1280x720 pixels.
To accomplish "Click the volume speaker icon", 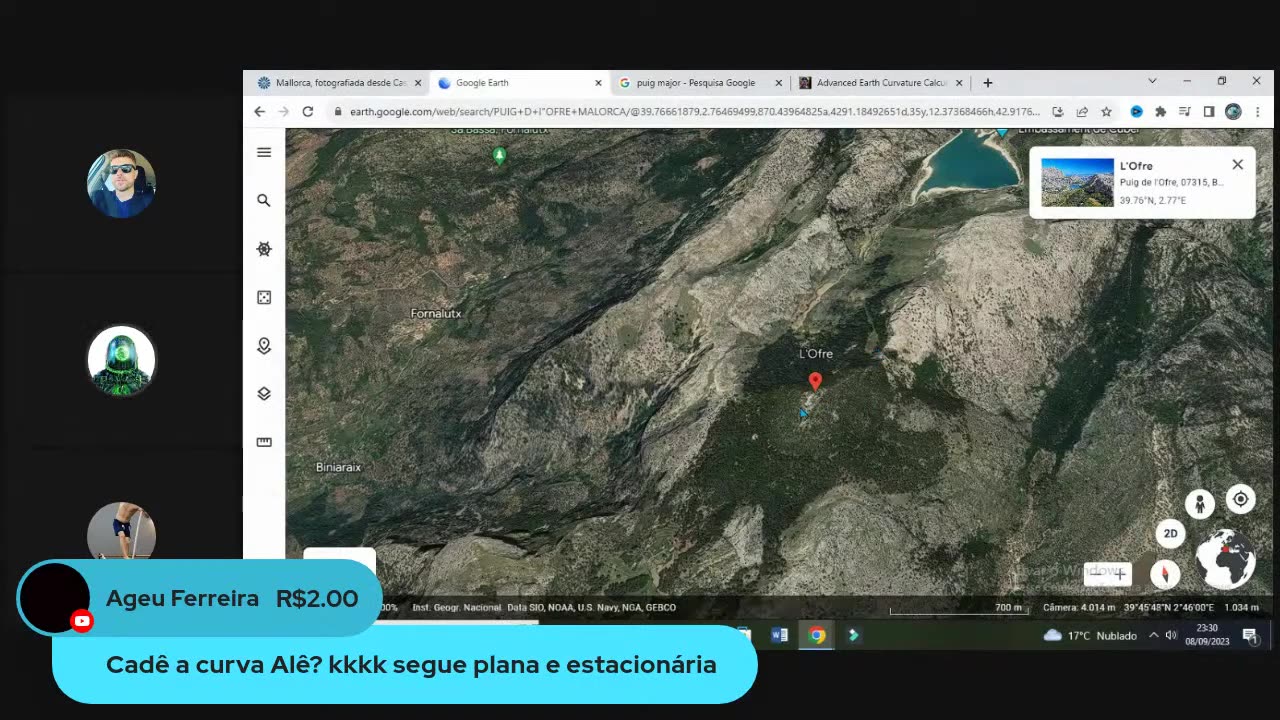I will coord(1171,635).
